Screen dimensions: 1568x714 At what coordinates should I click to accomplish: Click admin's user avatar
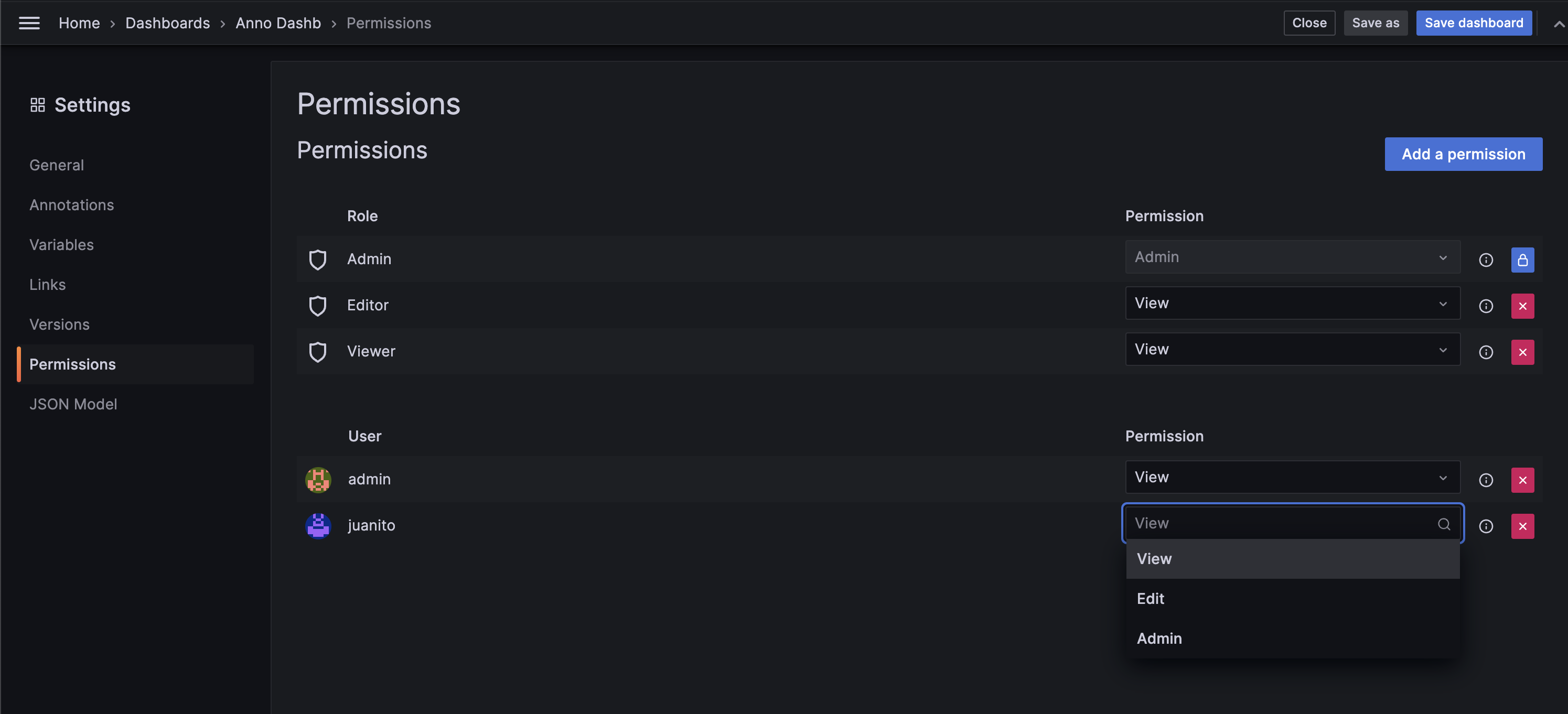(x=318, y=479)
